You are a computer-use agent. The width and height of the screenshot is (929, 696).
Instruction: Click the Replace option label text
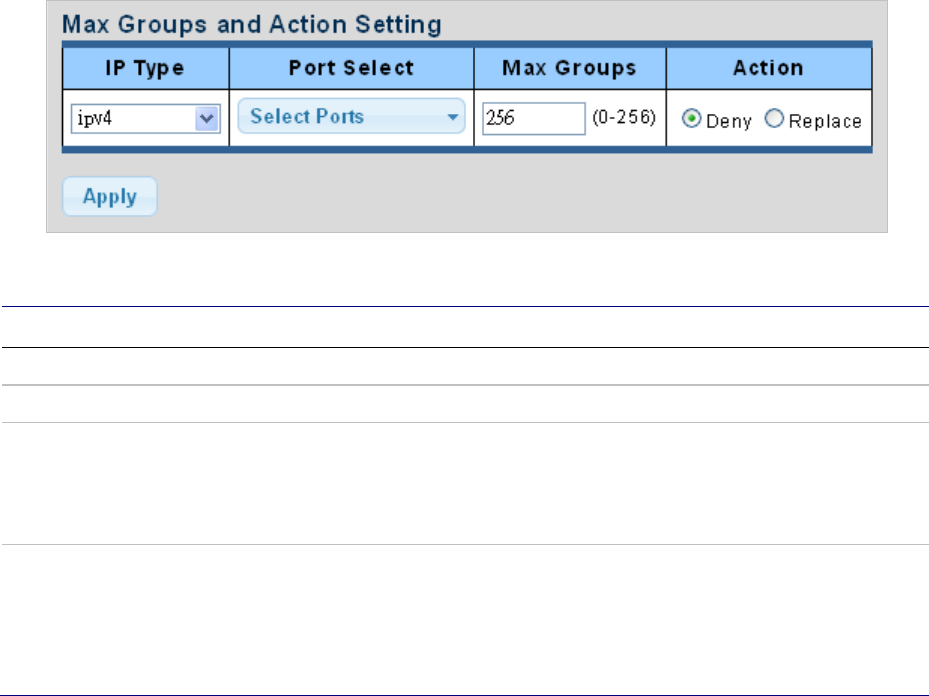(824, 120)
